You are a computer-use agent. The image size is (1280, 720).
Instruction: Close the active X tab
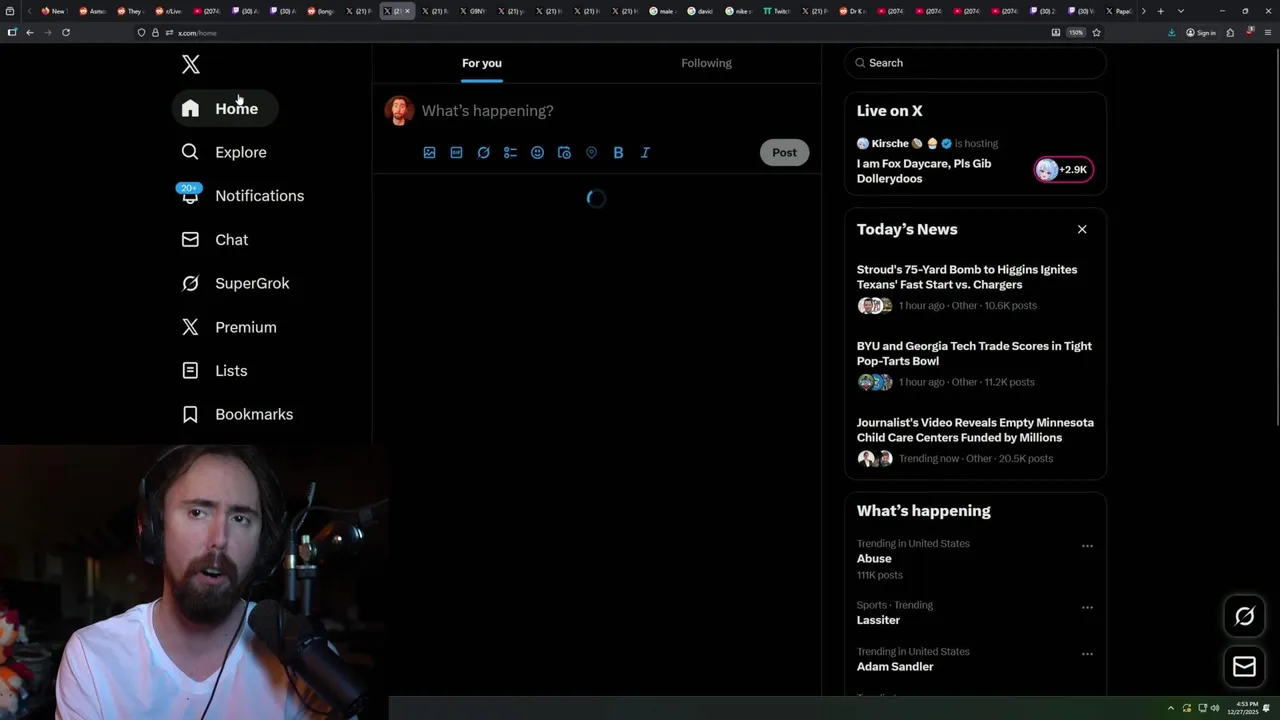pyautogui.click(x=407, y=11)
